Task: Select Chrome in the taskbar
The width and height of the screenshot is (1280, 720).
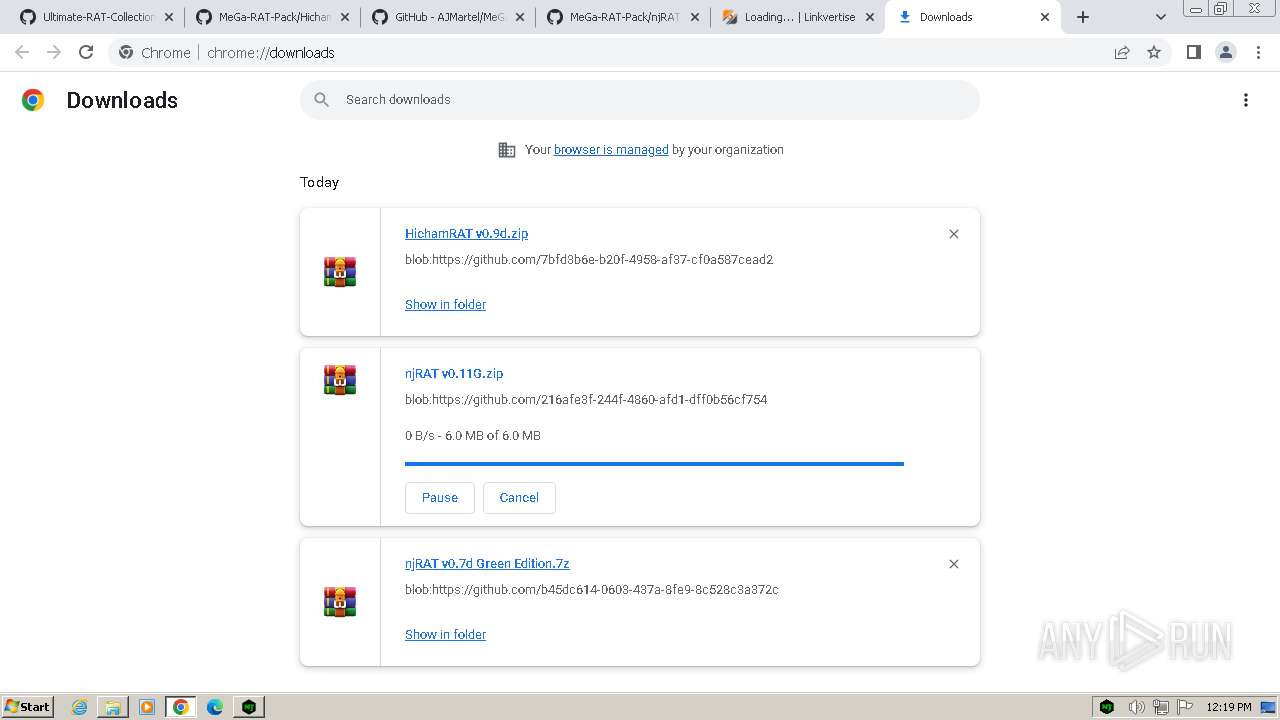Action: coord(181,707)
